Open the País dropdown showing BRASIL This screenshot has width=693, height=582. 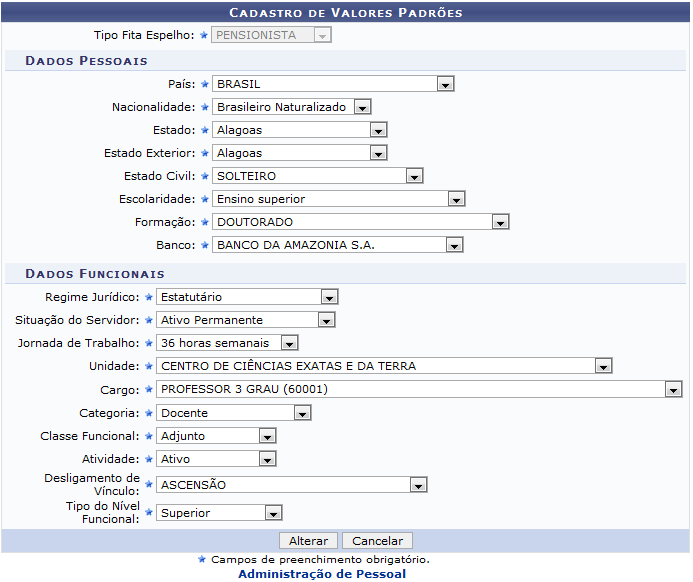click(x=333, y=84)
